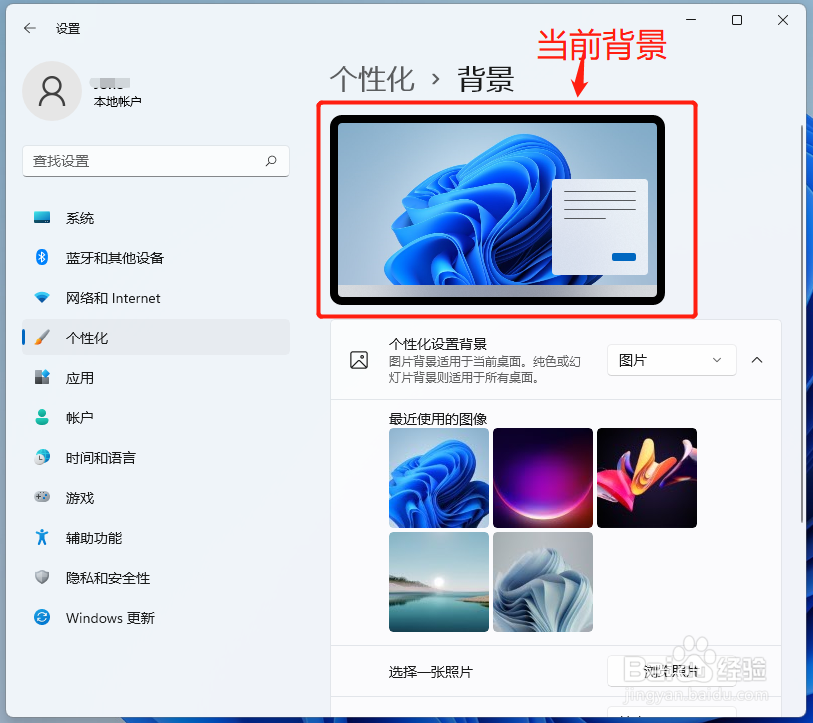Click the 个性化 breadcrumb link
The height and width of the screenshot is (723, 813).
pos(372,79)
